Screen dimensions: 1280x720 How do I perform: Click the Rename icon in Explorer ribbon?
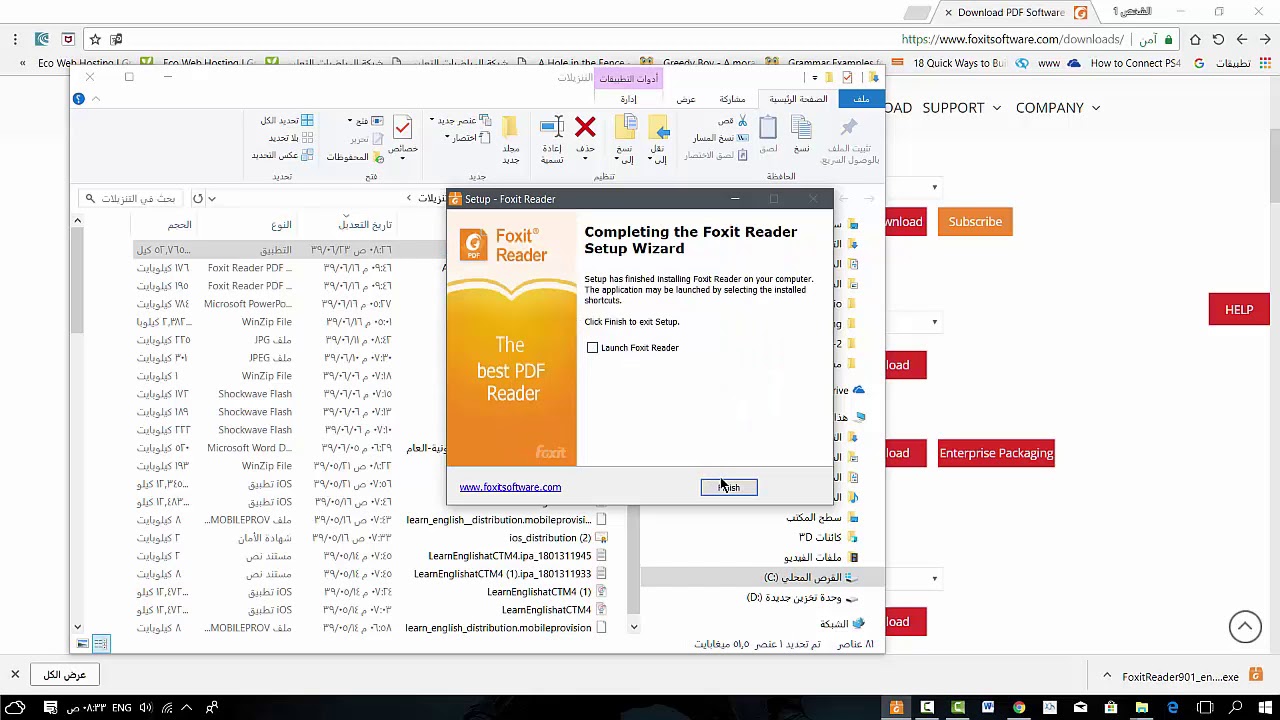(552, 128)
